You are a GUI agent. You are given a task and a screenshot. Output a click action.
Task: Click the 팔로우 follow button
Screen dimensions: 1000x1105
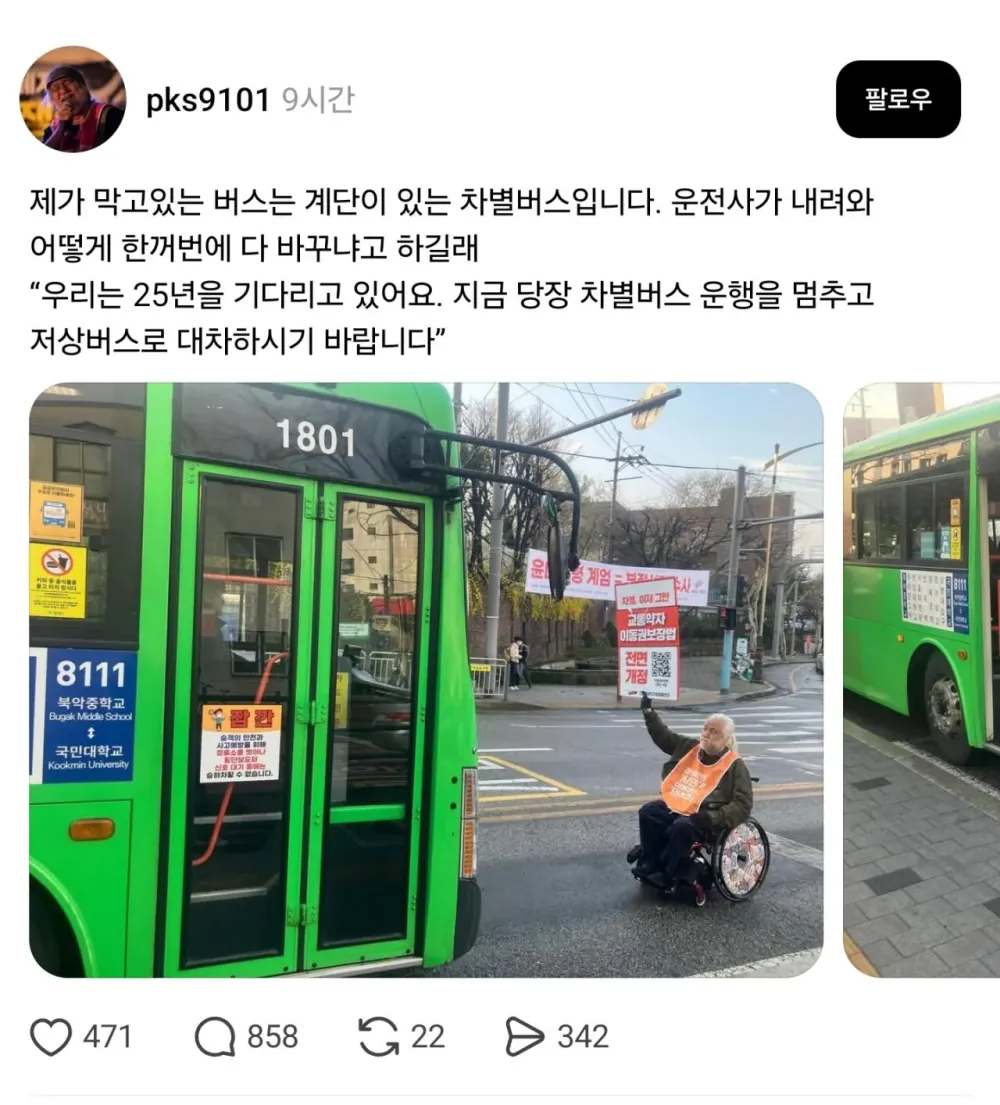898,99
